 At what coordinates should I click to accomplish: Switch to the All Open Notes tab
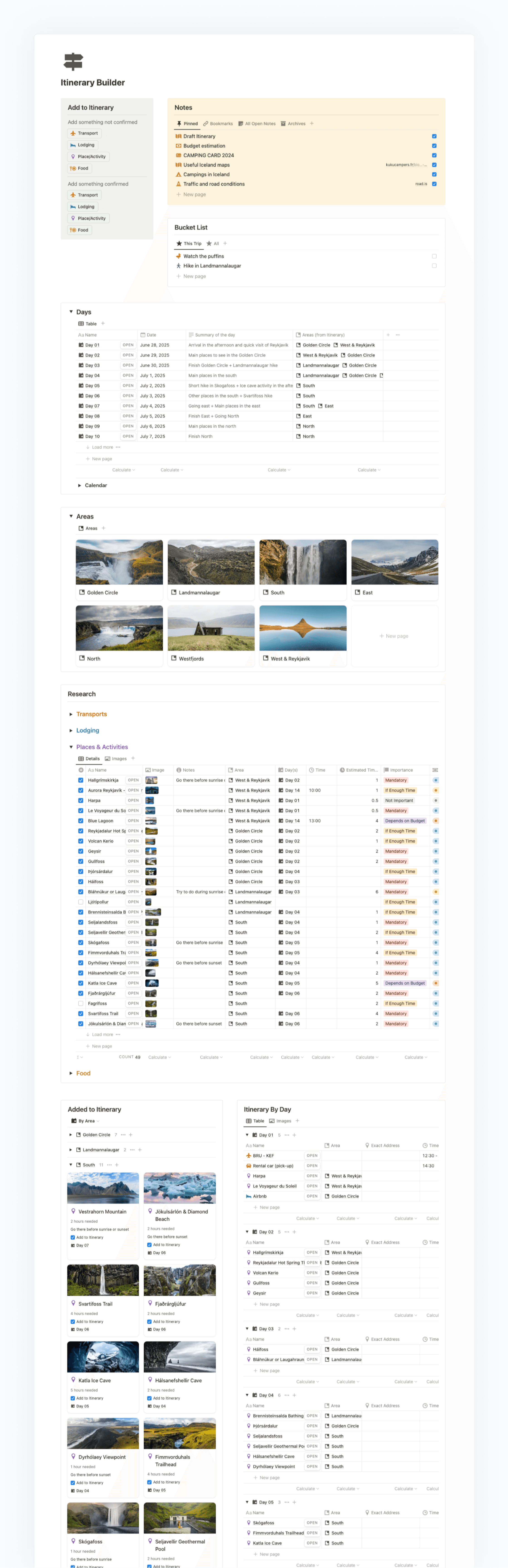coord(257,124)
